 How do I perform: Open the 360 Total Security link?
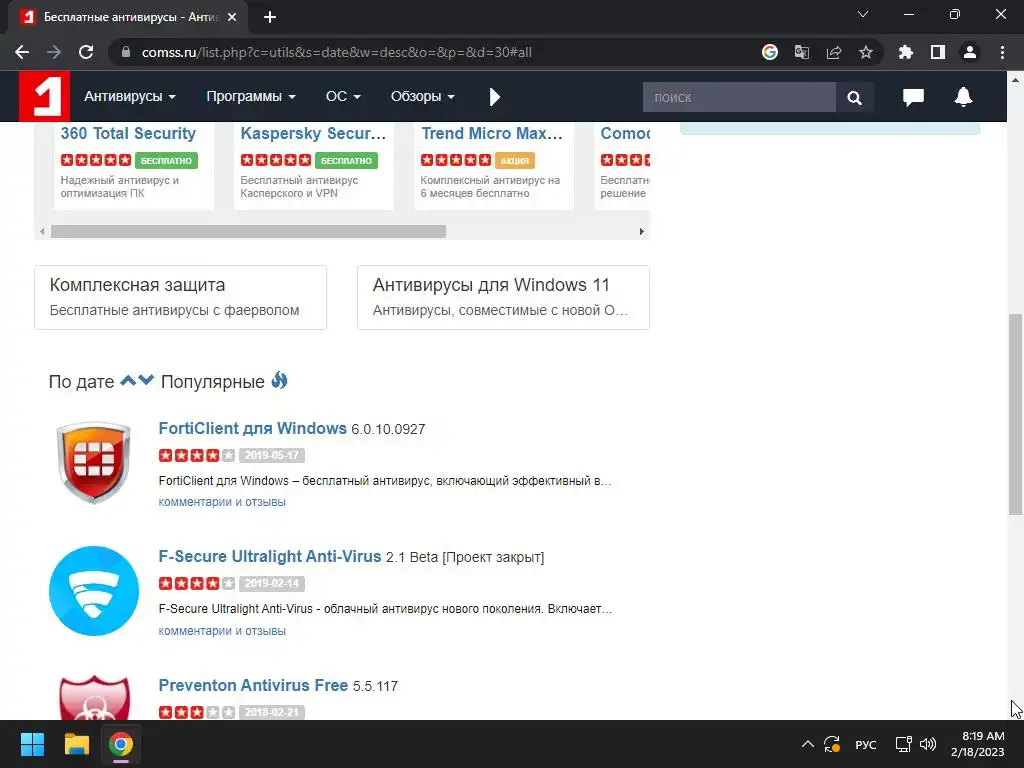click(x=128, y=133)
